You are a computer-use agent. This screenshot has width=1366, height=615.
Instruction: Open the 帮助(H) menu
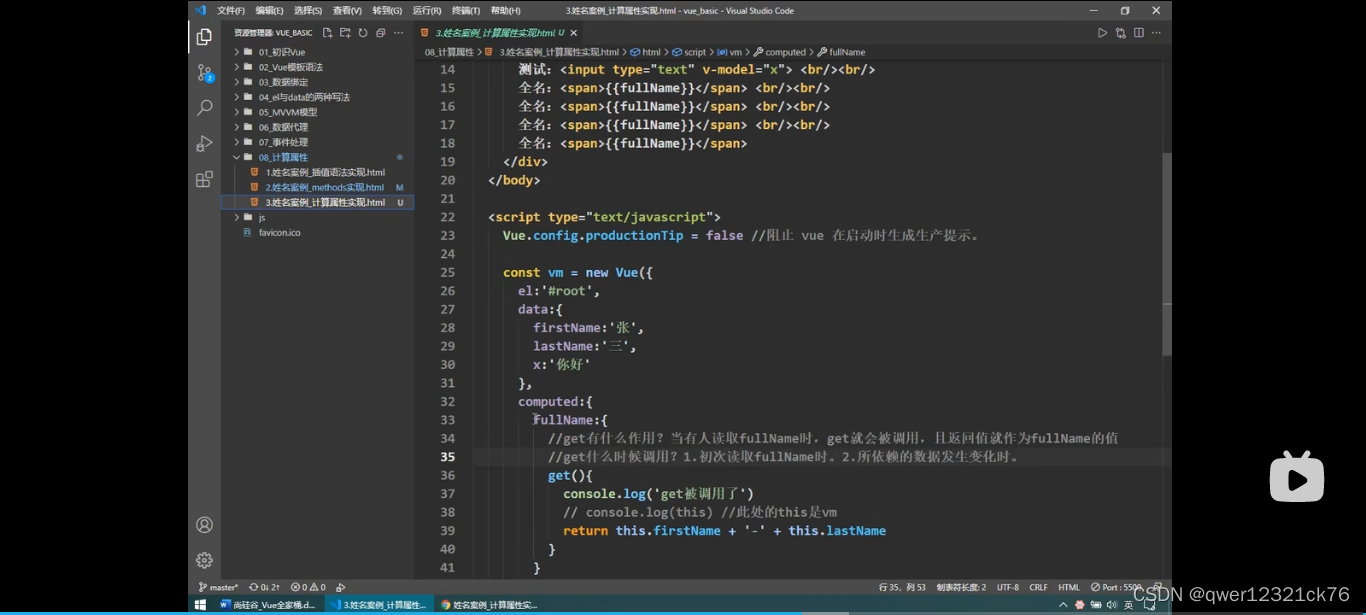pos(505,10)
